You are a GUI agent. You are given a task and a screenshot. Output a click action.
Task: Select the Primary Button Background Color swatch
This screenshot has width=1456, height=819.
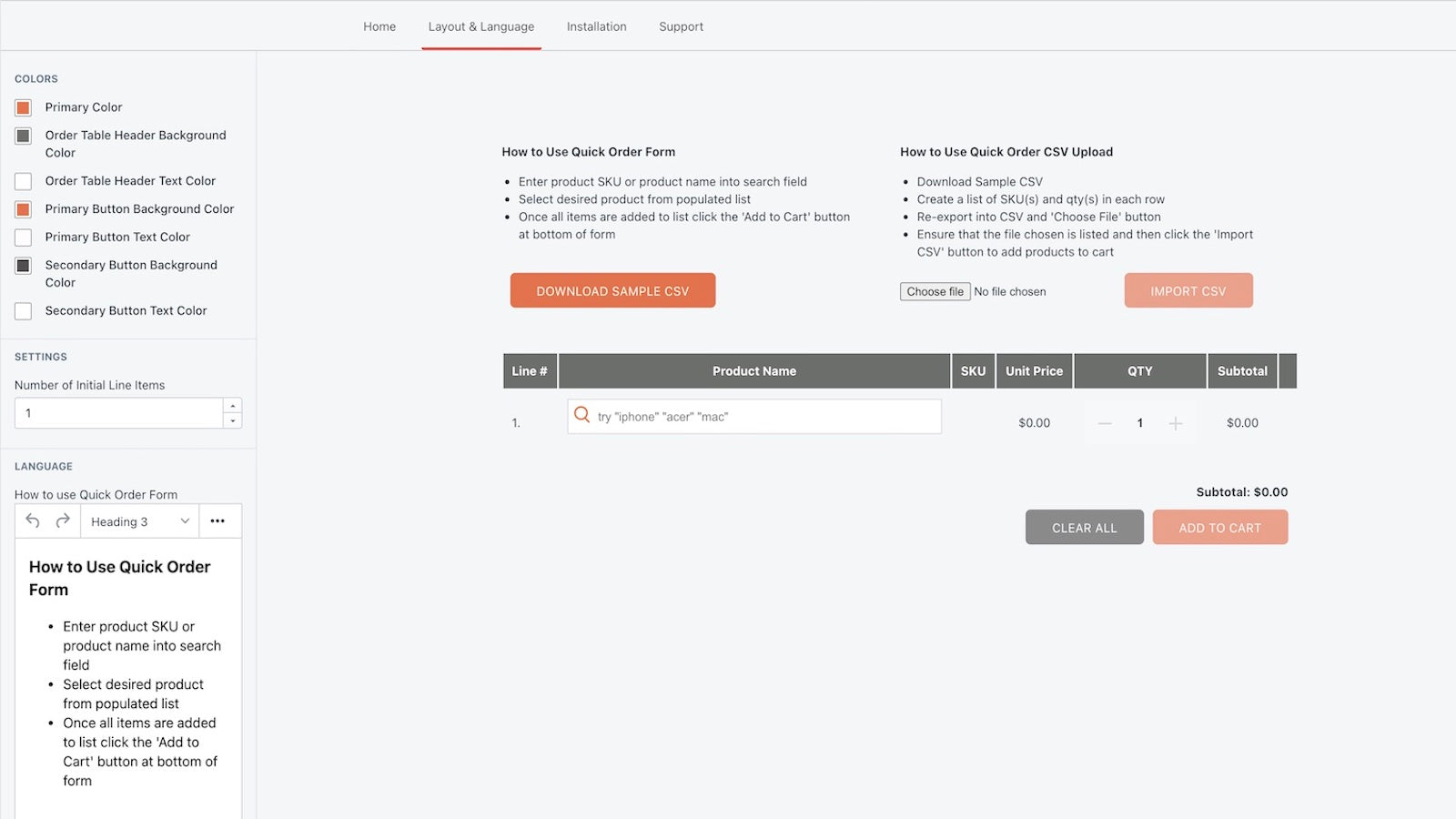point(24,209)
